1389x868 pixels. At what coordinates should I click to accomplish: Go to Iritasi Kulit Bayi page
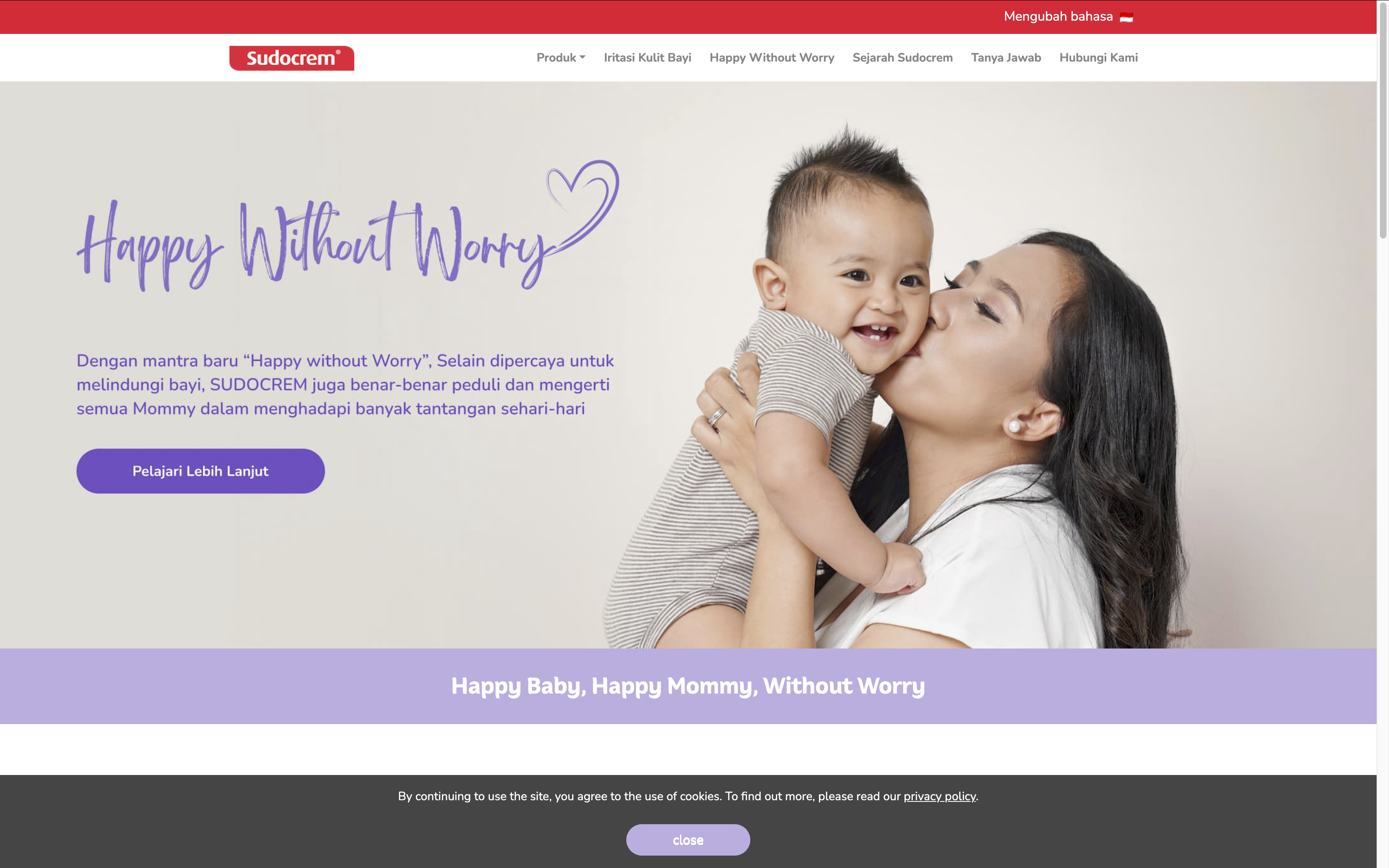tap(647, 57)
